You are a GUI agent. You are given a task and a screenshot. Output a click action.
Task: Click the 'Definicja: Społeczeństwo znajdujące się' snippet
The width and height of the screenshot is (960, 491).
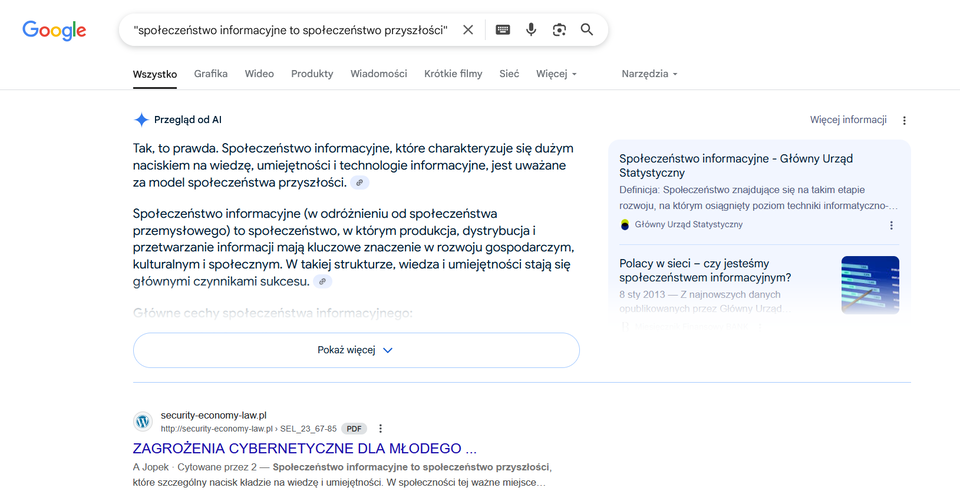tap(758, 198)
